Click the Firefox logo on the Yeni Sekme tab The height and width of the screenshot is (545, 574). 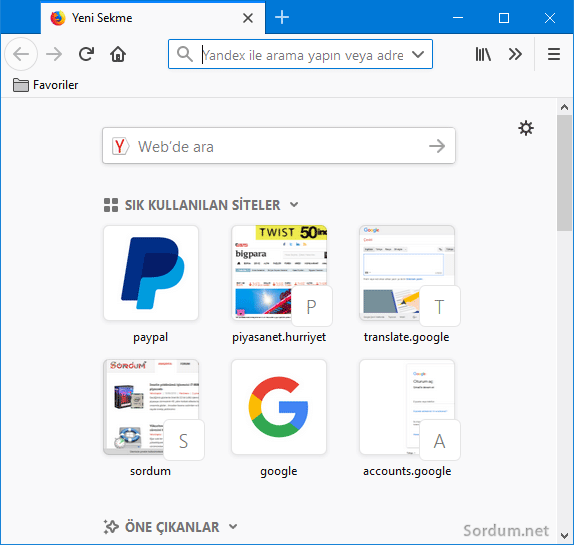(58, 18)
